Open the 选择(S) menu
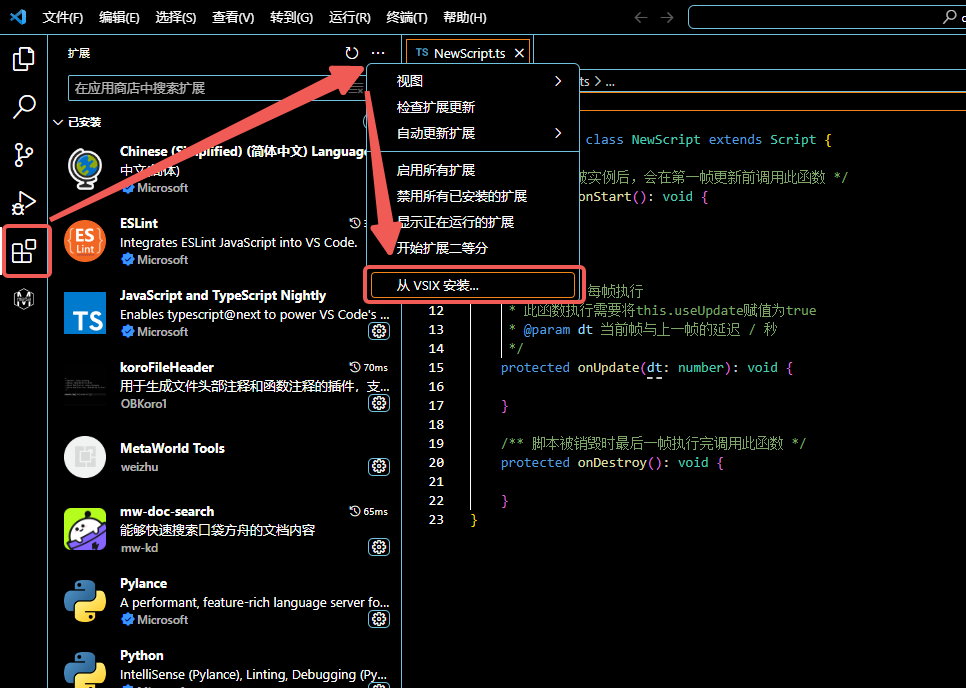This screenshot has width=966, height=688. 176,17
